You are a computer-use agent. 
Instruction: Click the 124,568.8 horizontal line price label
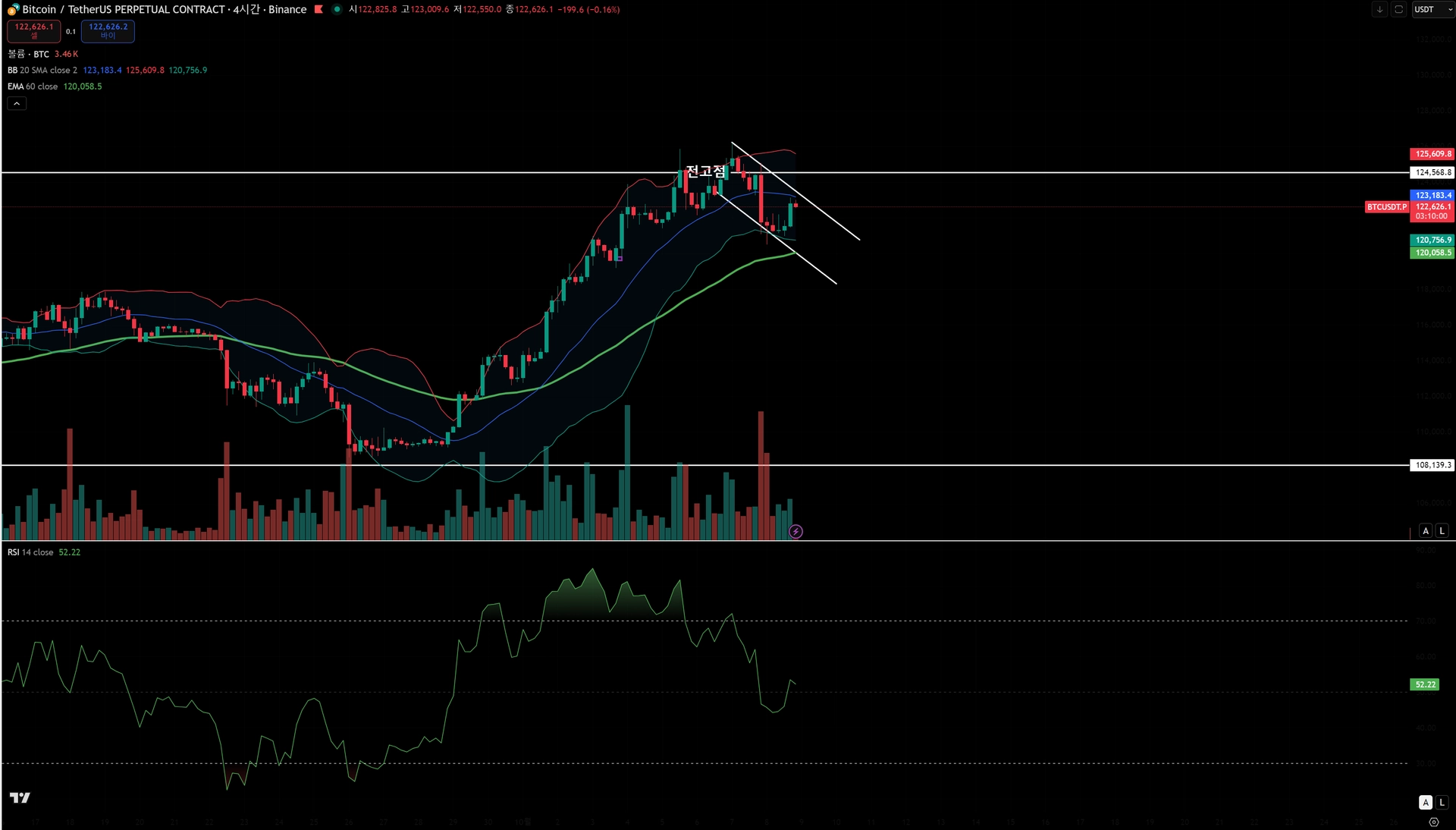(1432, 173)
